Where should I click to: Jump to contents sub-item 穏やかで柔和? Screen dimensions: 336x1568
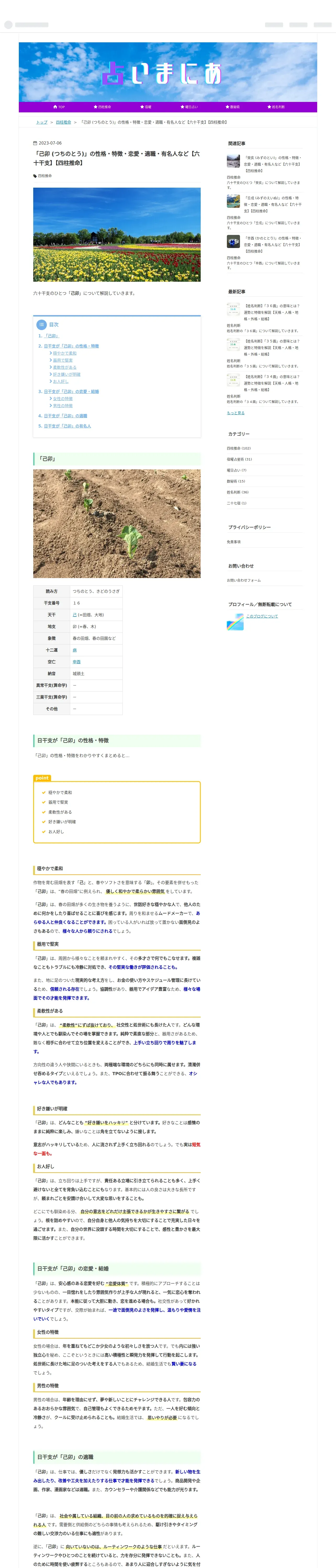coord(65,353)
